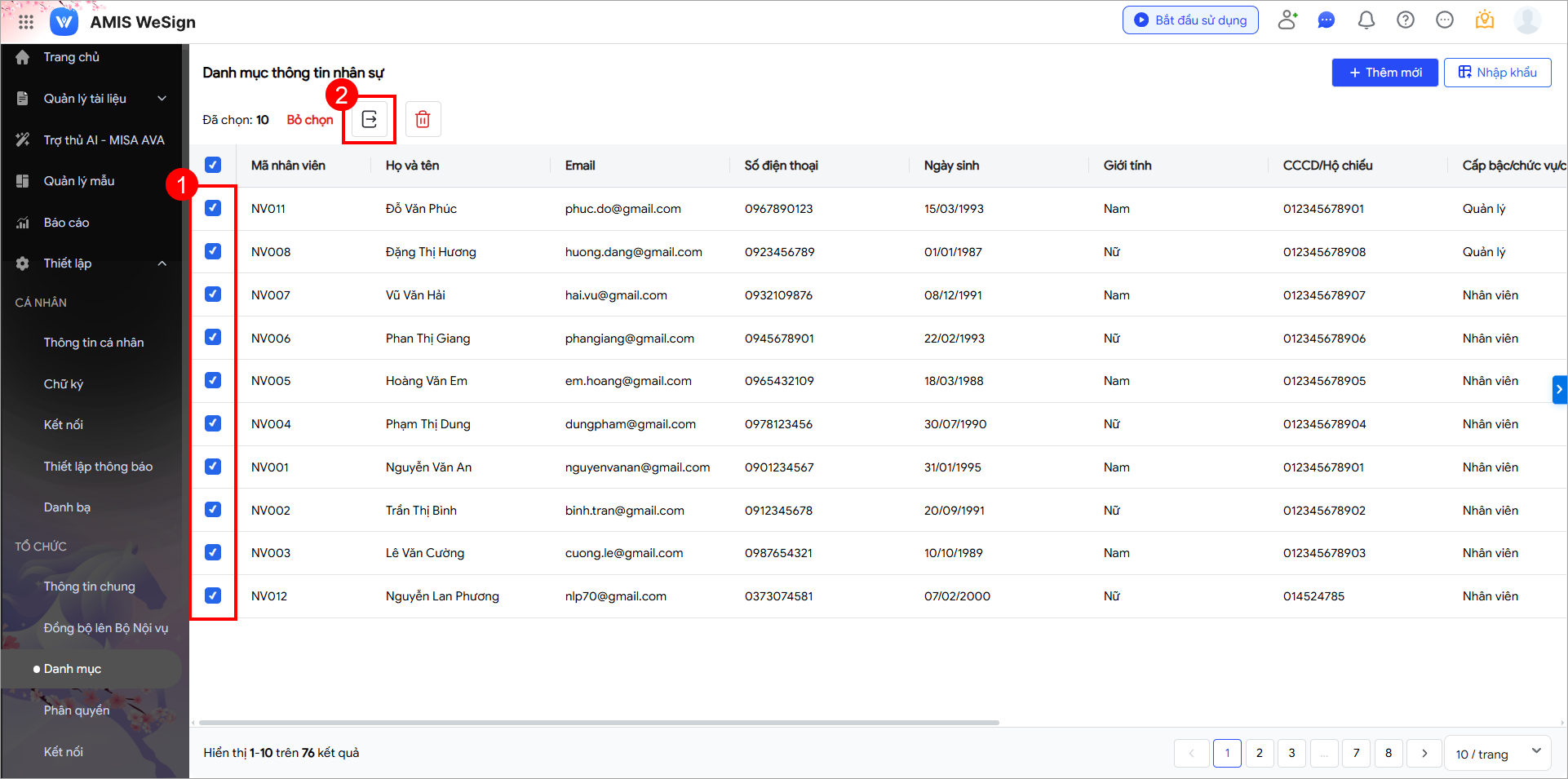Click the invite user icon
The height and width of the screenshot is (779, 1568).
[1287, 20]
